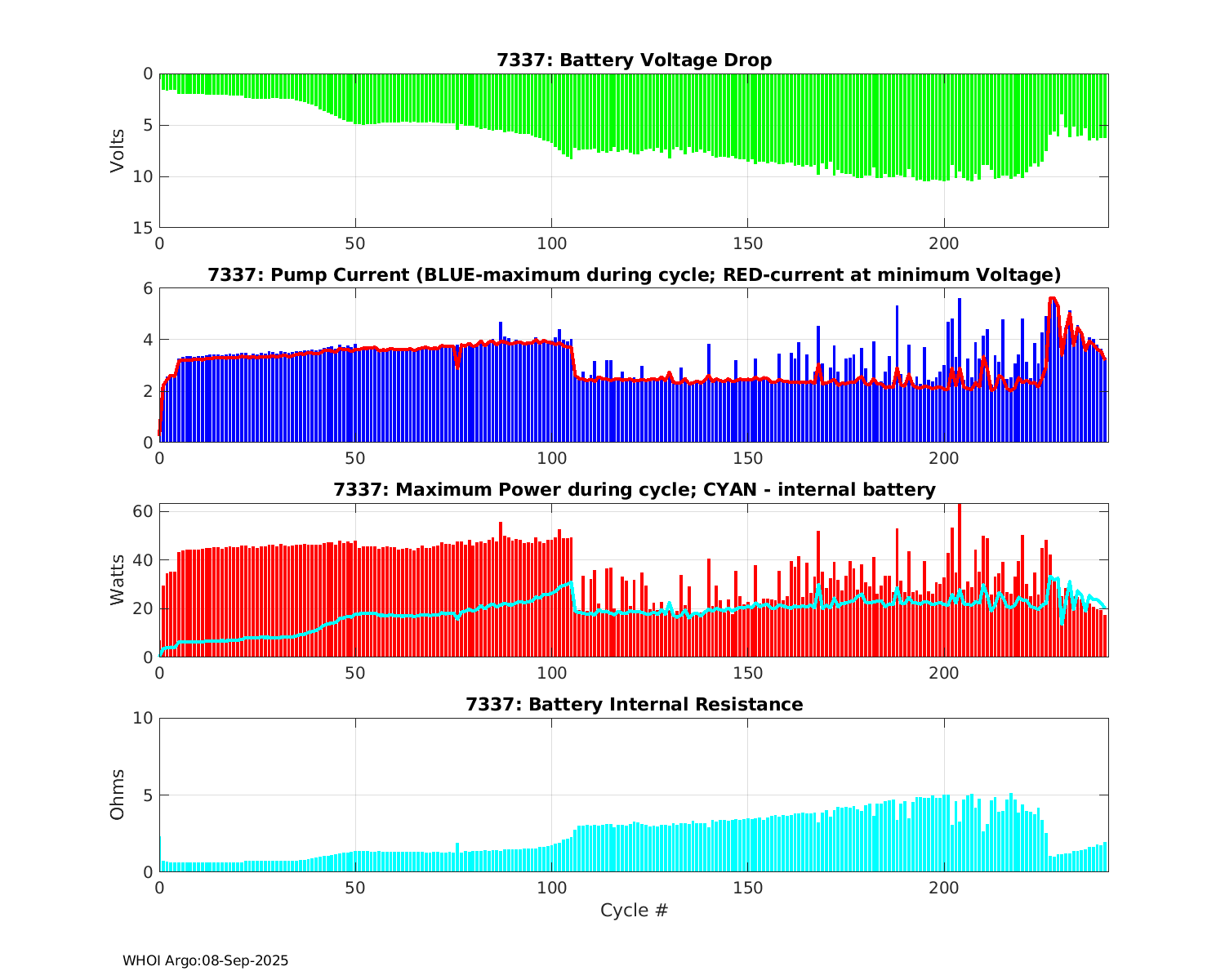The image size is (1225, 980).
Task: Click the Battery Voltage Drop chart title
Action: pyautogui.click(x=634, y=60)
